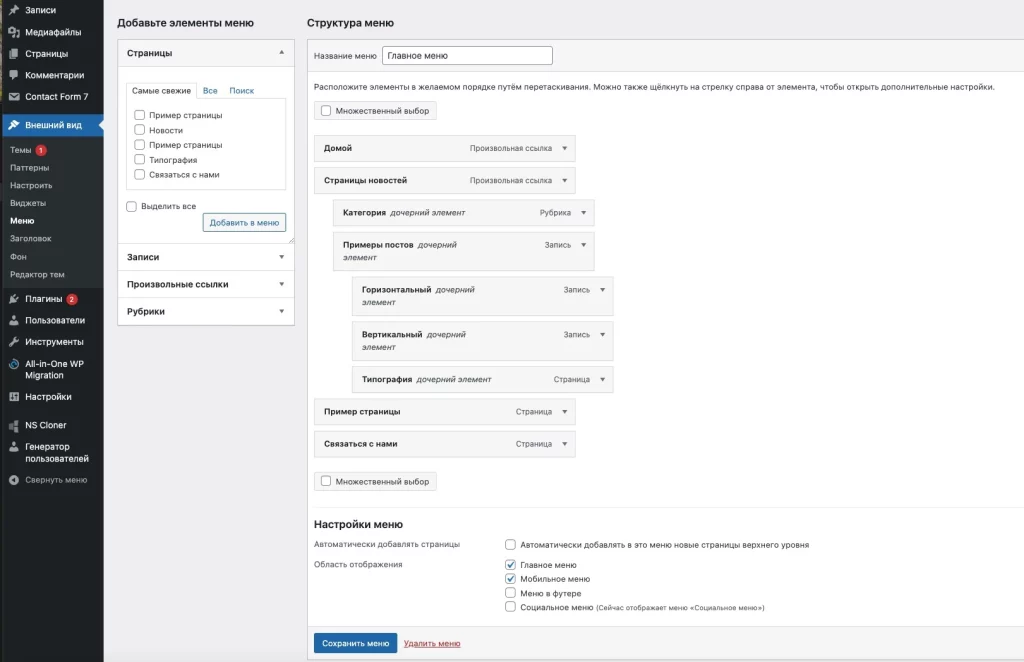Click the Comments icon in sidebar
Viewport: 1024px width, 662px height.
click(14, 75)
